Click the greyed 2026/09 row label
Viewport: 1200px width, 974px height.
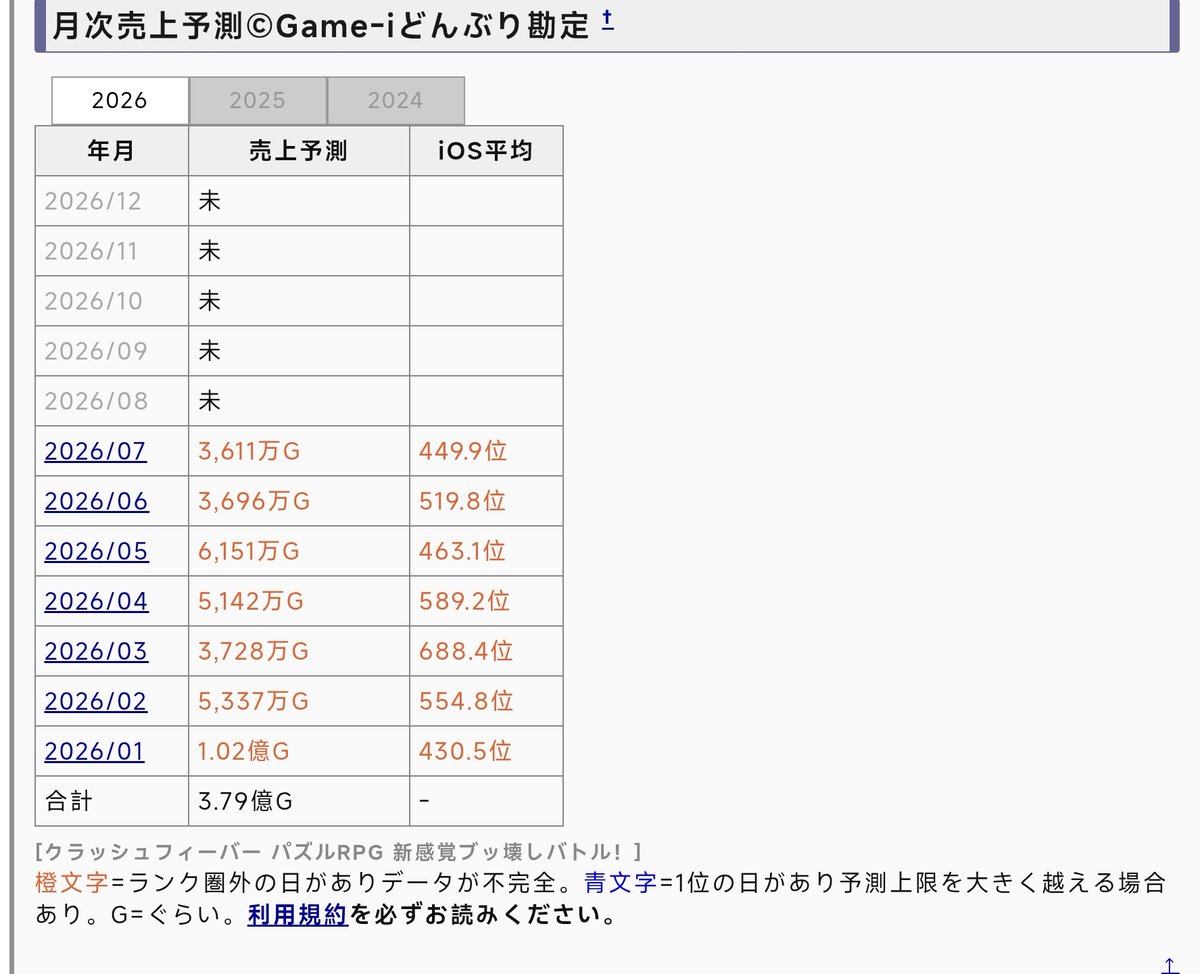[x=96, y=351]
